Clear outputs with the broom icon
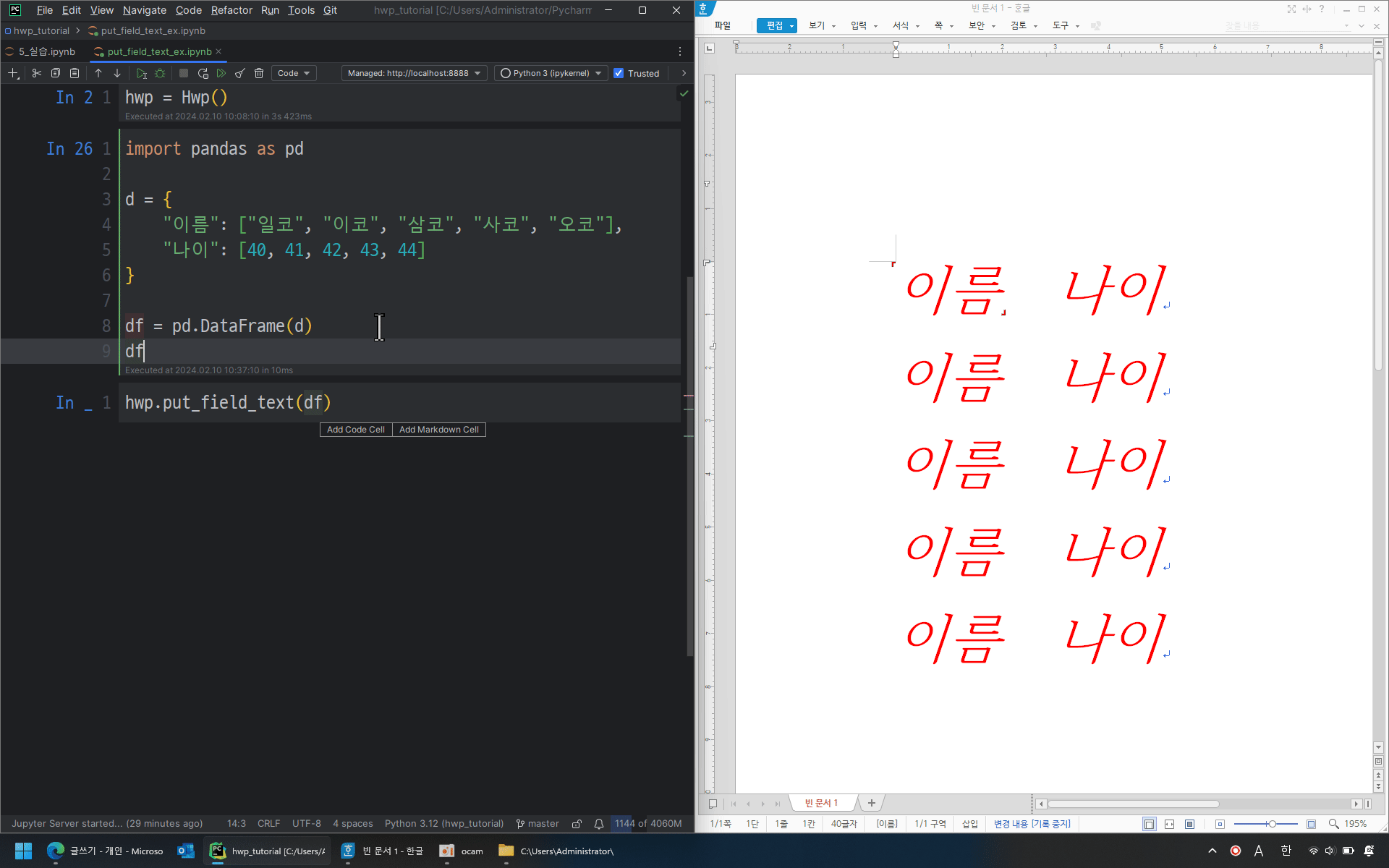This screenshot has width=1389, height=868. click(x=240, y=73)
